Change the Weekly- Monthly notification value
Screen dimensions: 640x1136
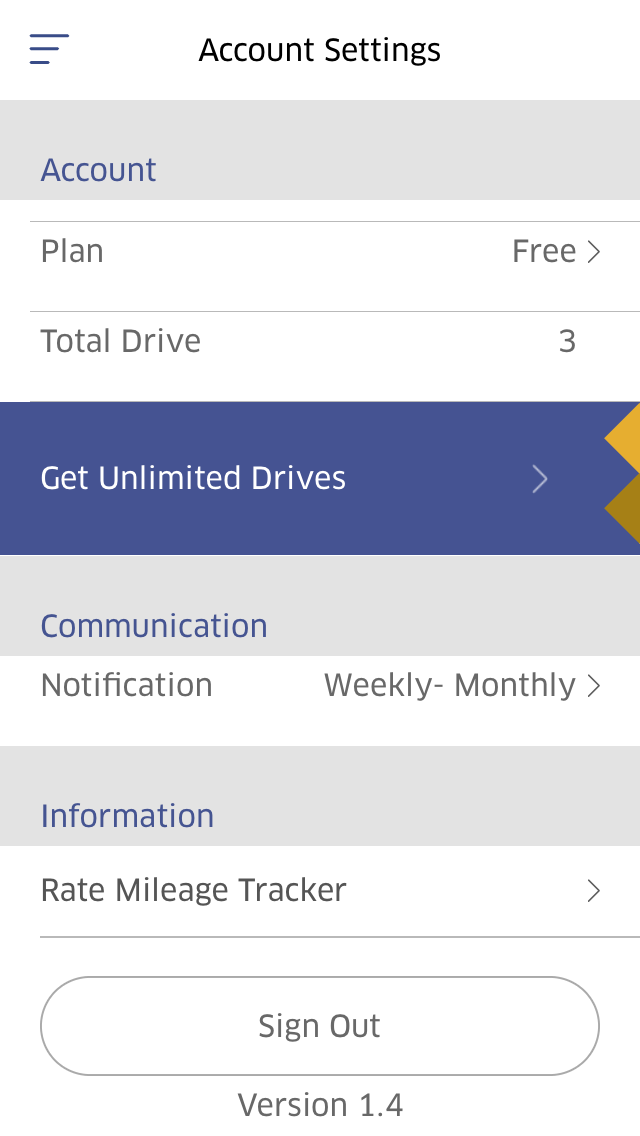point(449,685)
